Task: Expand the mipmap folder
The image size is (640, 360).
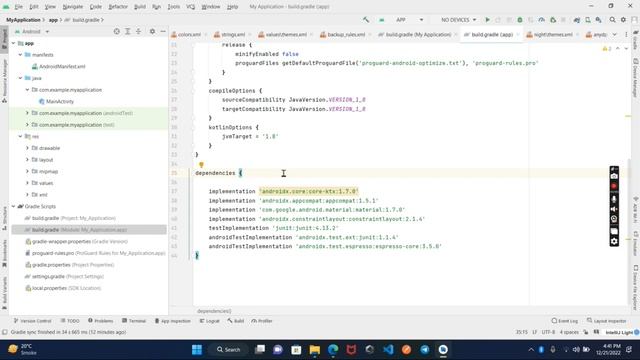Action: tap(27, 171)
